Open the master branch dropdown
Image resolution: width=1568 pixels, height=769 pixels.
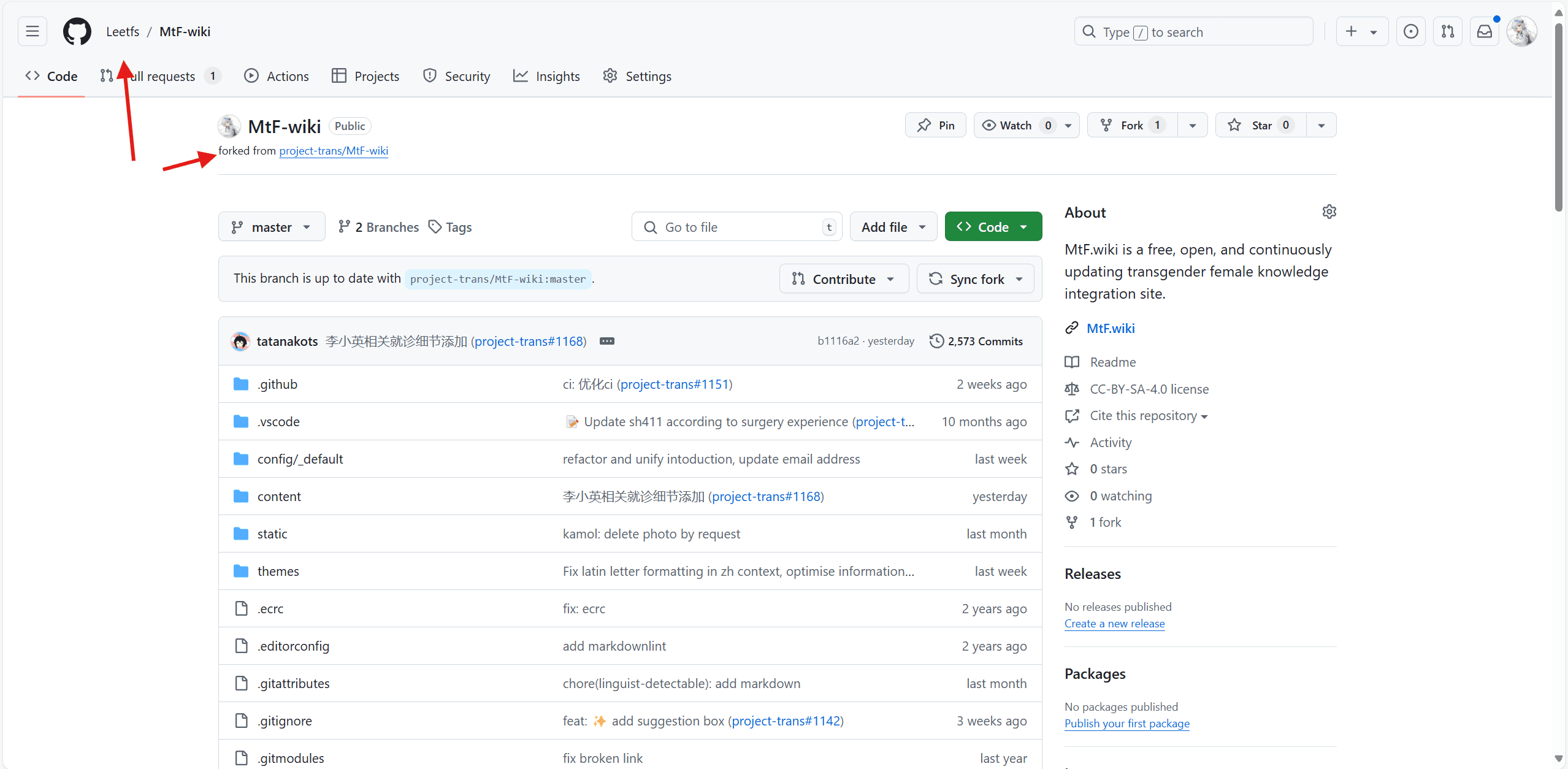click(x=271, y=227)
